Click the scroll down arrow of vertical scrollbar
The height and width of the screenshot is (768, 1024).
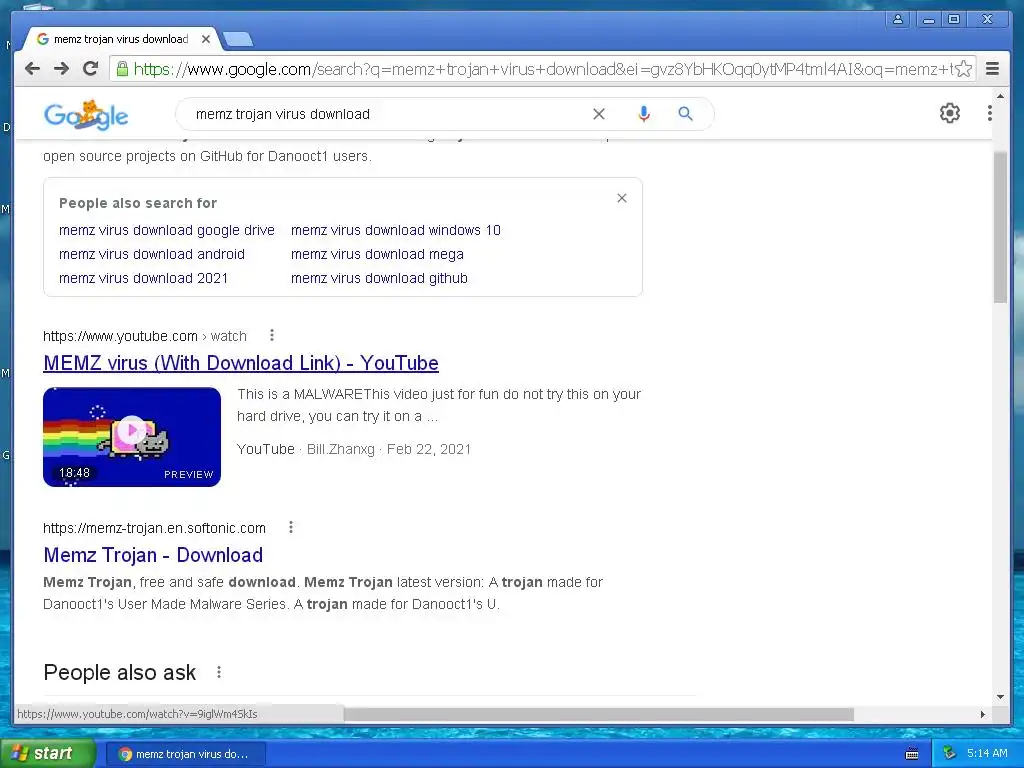click(x=1000, y=697)
